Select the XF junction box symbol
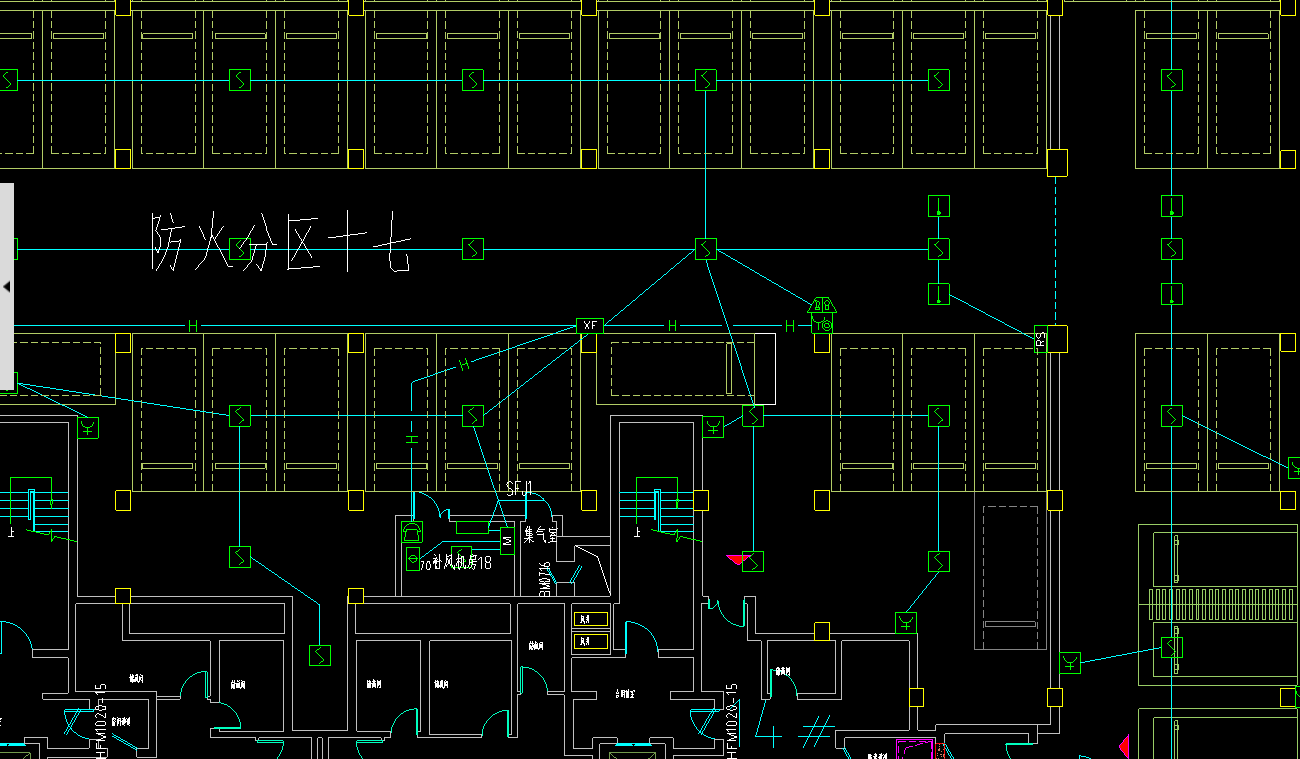This screenshot has height=759, width=1300. tap(590, 326)
